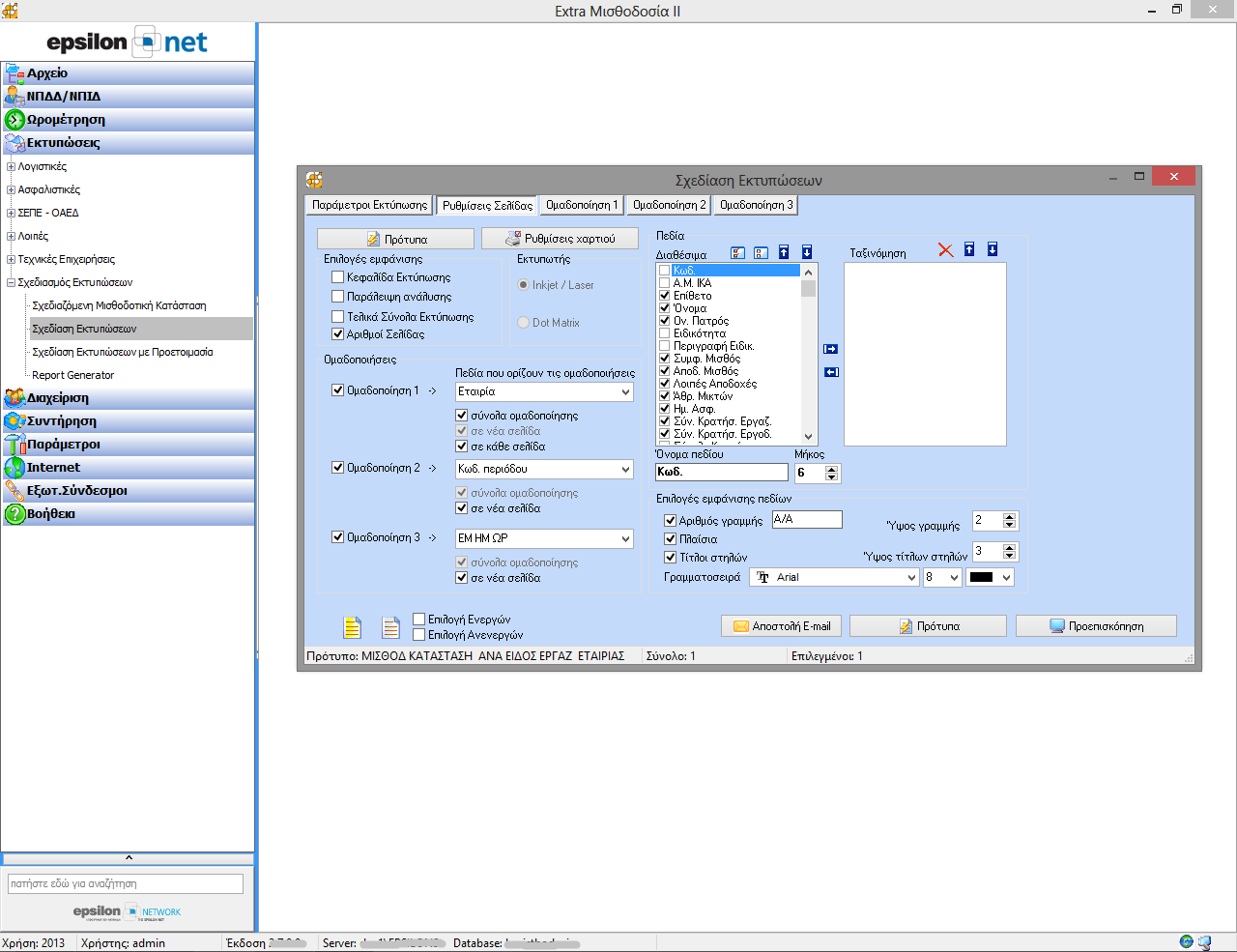Click the orange-lined document icon near Επιλογή Ενεργών
The width and height of the screenshot is (1237, 952).
coord(390,627)
